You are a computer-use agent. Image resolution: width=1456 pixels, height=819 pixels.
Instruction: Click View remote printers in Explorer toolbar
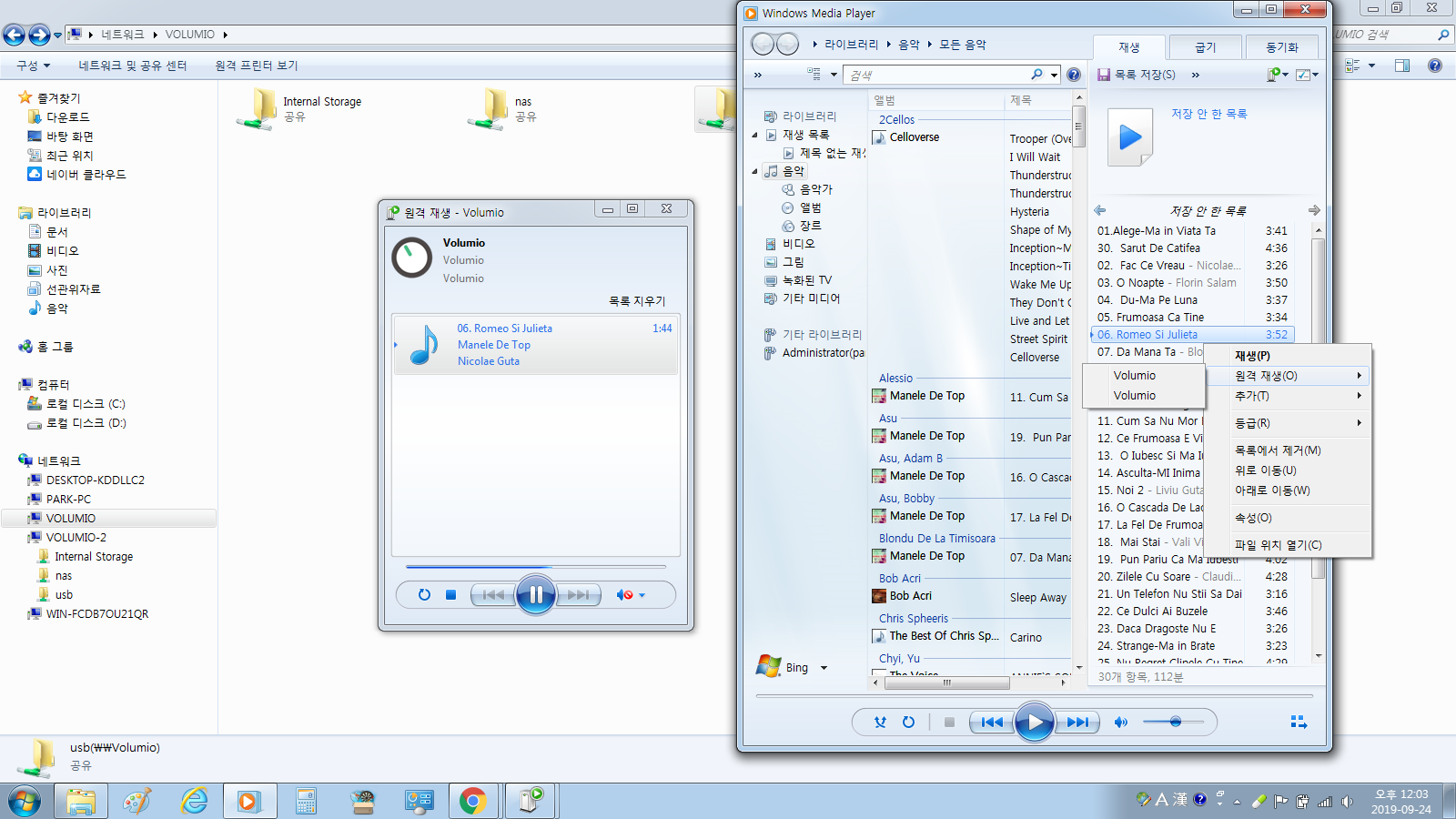point(257,66)
